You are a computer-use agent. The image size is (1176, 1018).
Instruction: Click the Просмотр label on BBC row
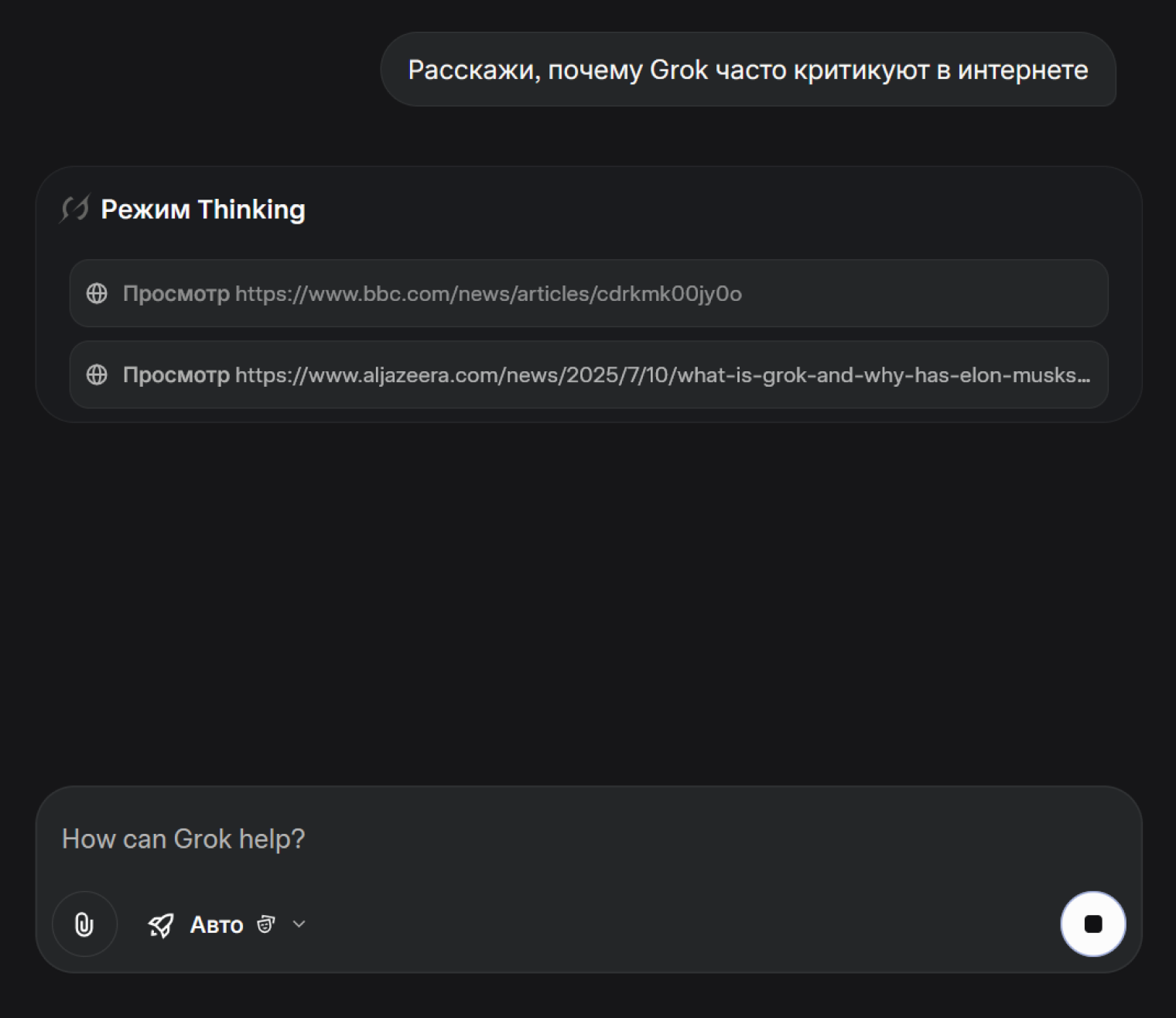point(176,294)
